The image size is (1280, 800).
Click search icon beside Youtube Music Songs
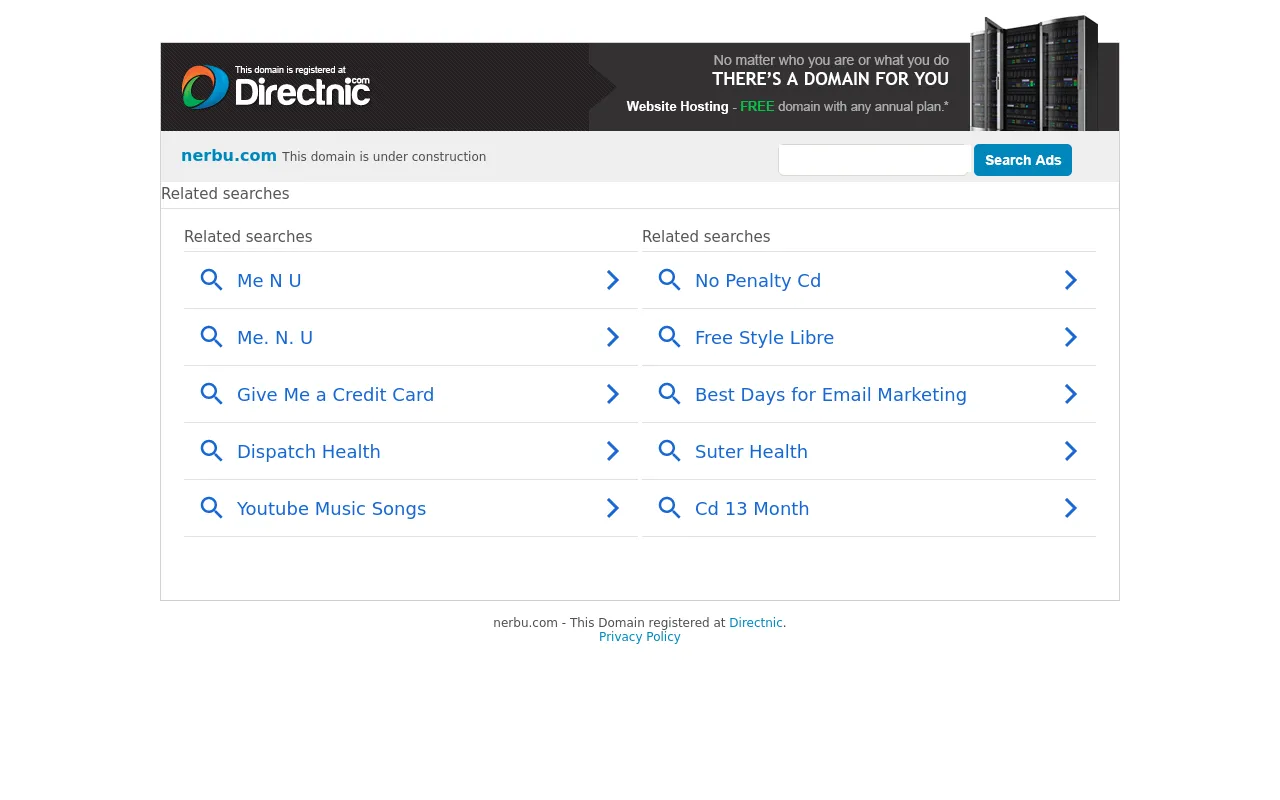click(x=211, y=508)
